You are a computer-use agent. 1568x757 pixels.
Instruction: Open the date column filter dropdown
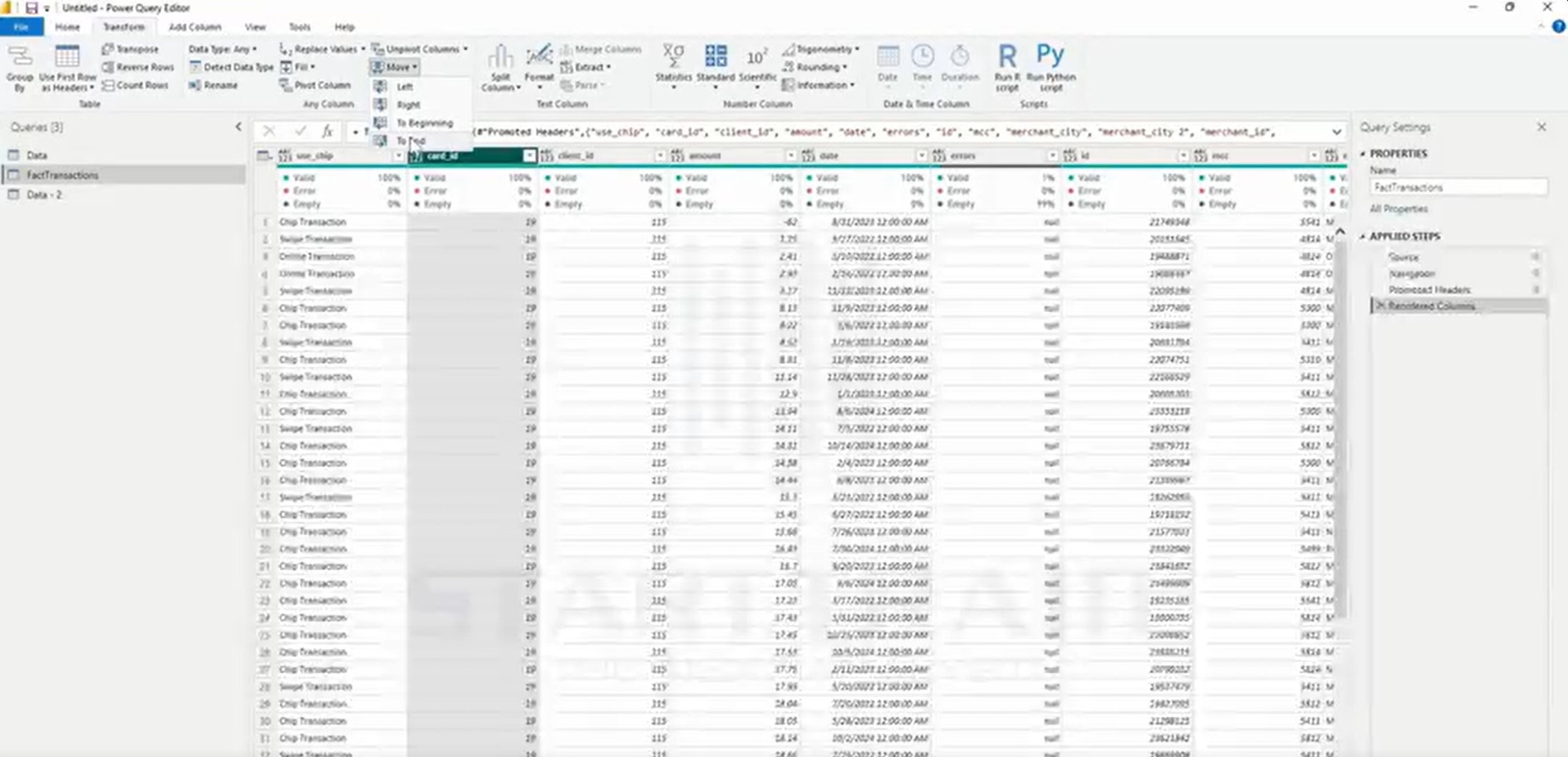click(x=921, y=156)
